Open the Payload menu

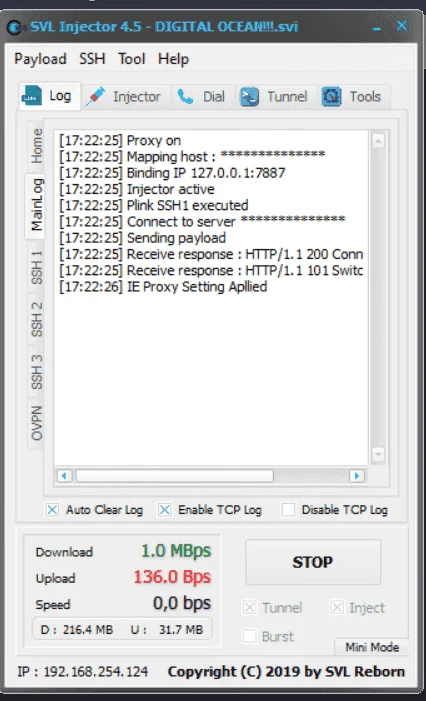[x=40, y=59]
